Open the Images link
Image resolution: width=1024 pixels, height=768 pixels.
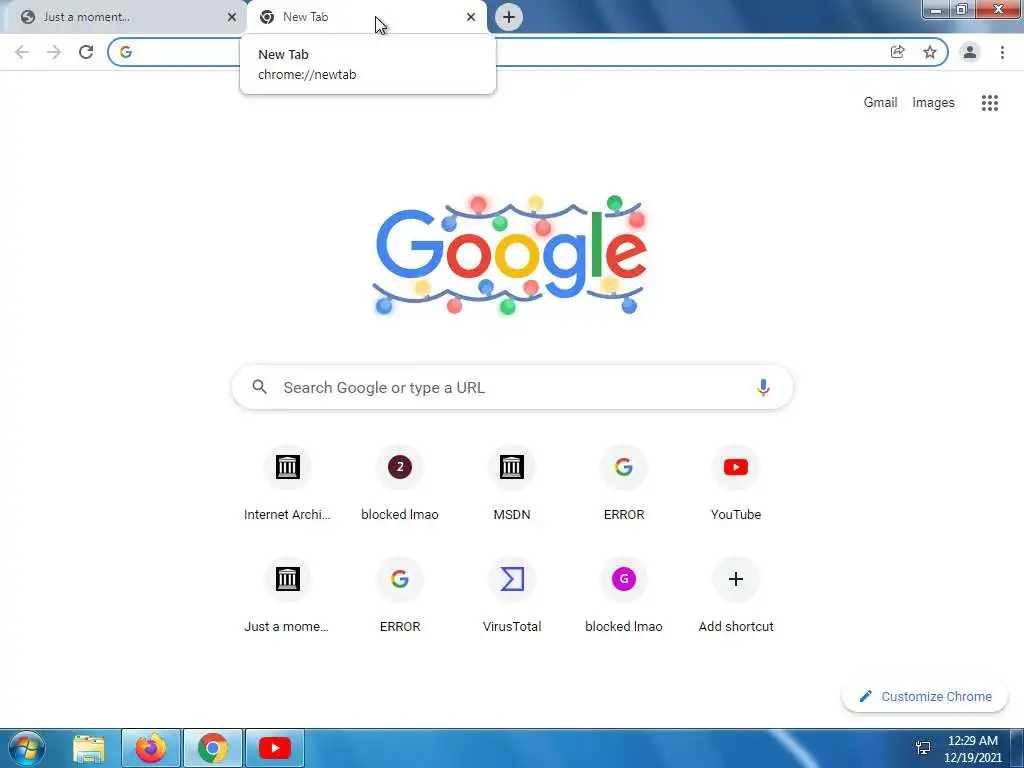click(933, 103)
